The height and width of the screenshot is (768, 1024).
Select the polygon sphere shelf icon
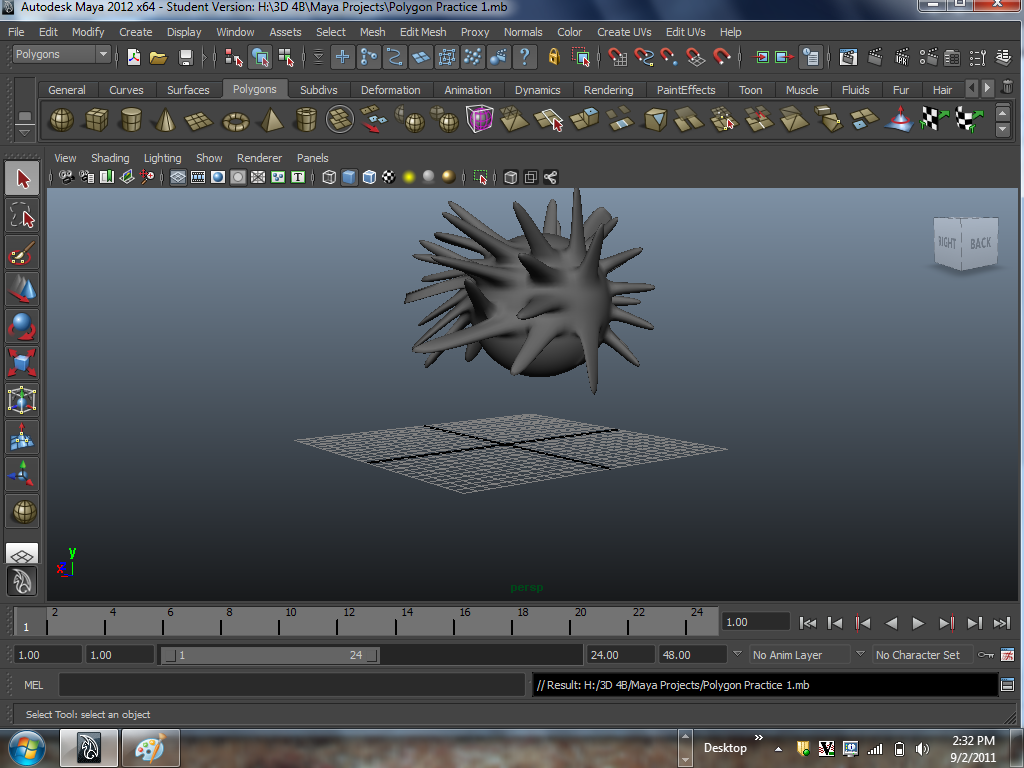pos(62,120)
